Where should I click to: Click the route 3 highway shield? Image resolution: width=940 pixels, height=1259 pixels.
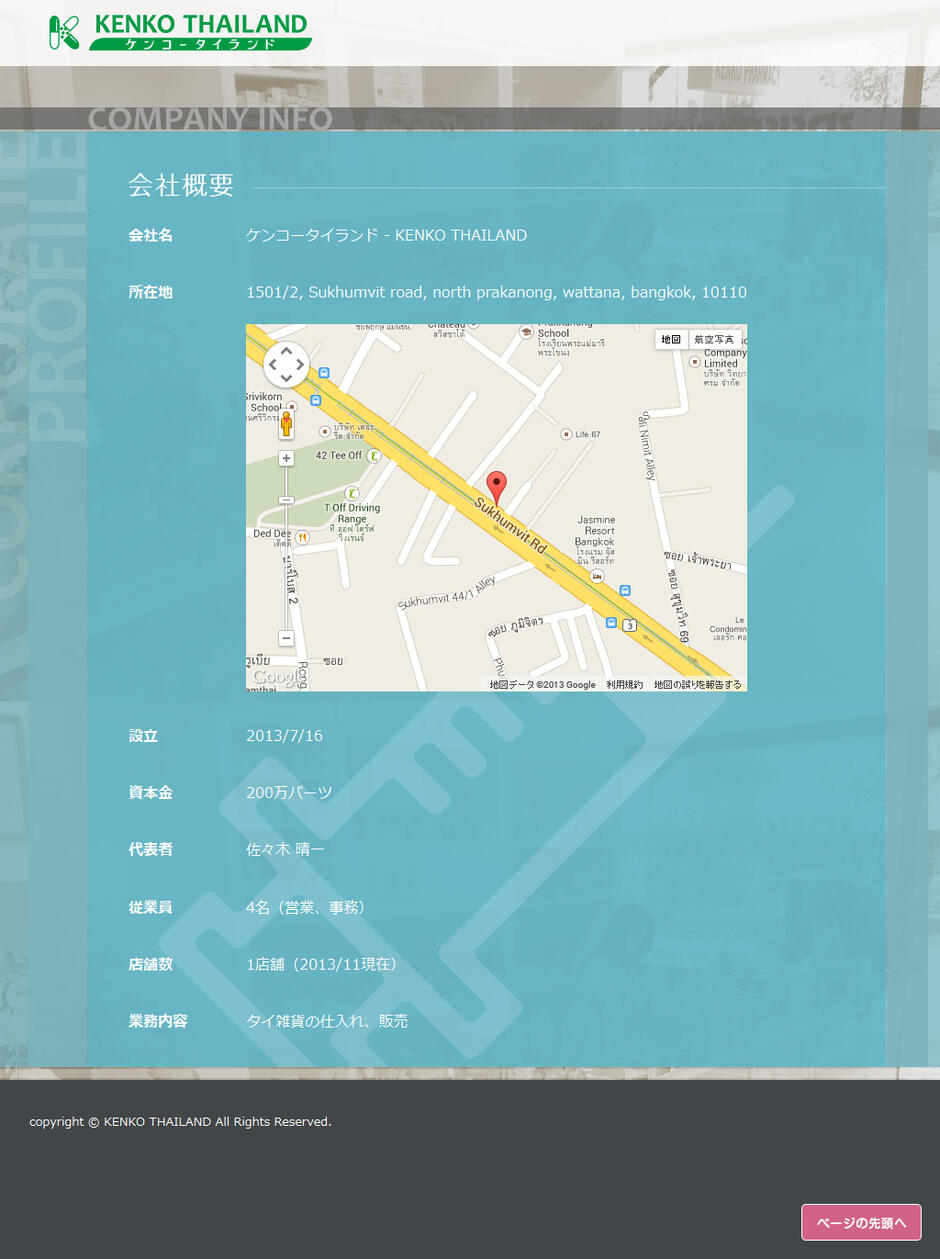pyautogui.click(x=629, y=625)
